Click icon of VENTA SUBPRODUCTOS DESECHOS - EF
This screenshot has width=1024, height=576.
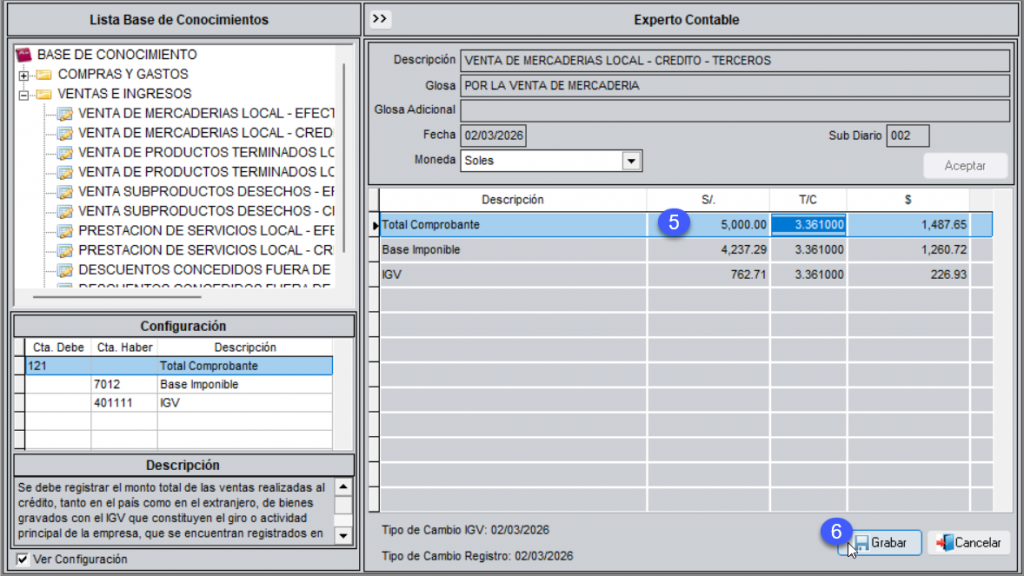click(x=65, y=193)
